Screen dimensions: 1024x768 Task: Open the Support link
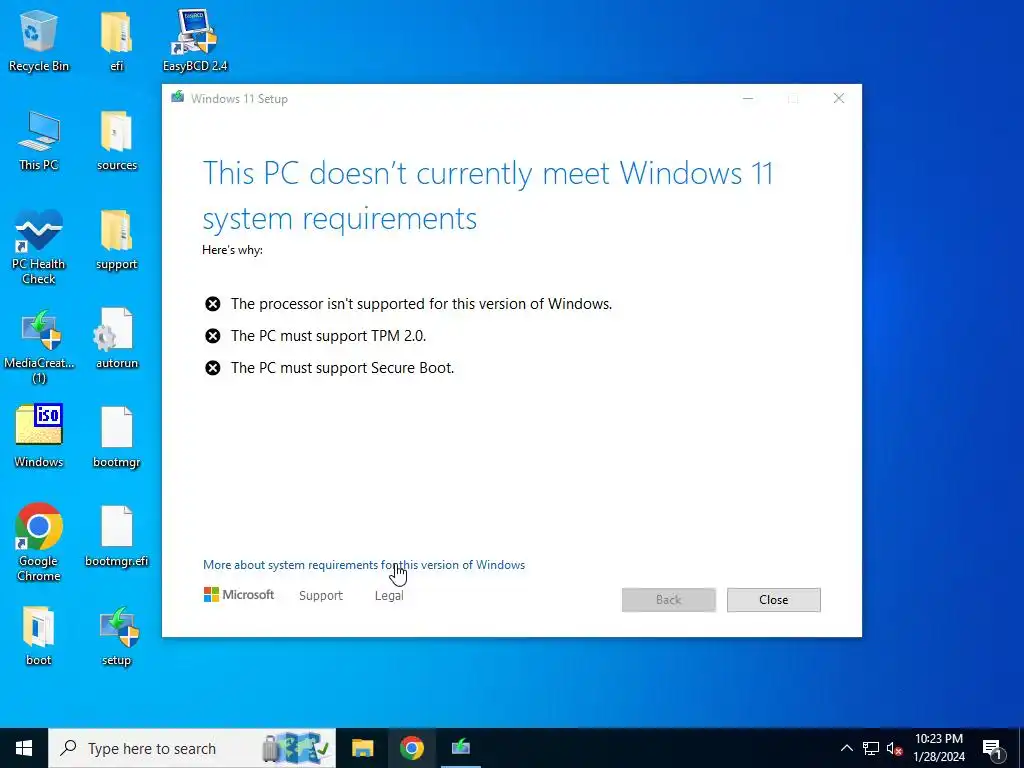tap(321, 596)
